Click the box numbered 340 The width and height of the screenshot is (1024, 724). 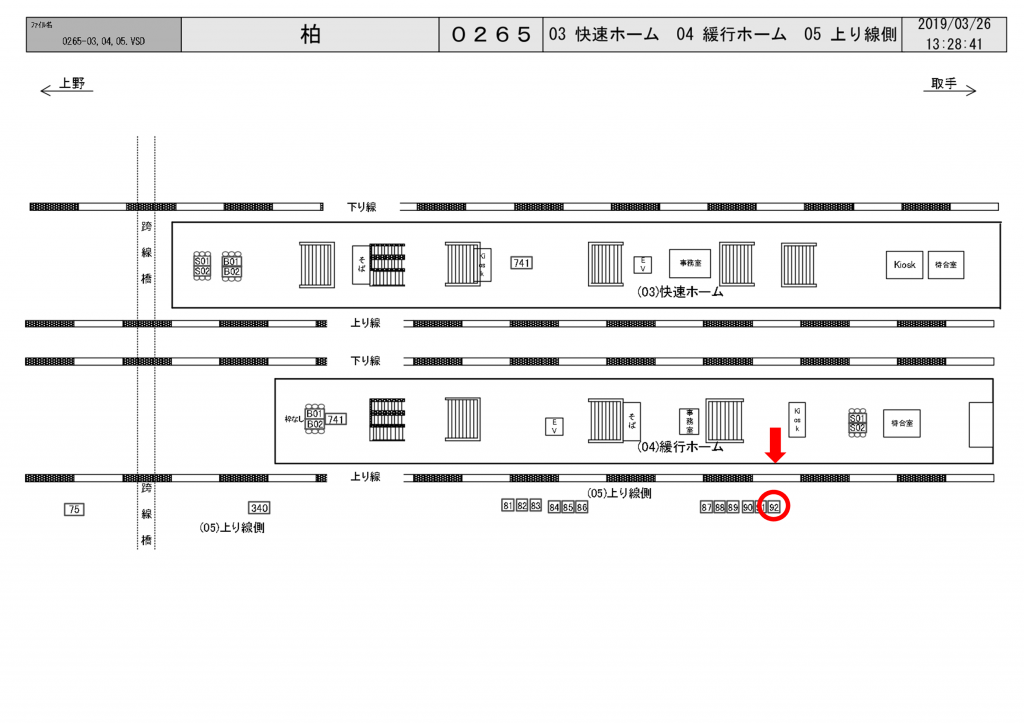click(259, 508)
